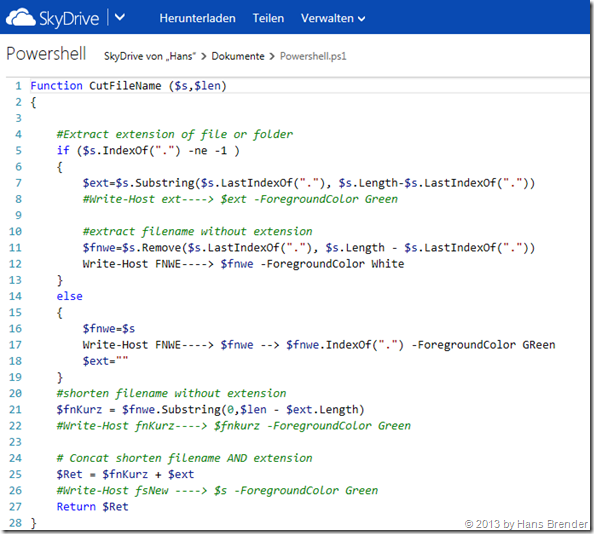This screenshot has height=534, width=594.
Task: Click line 25 '$Ret = $fnKurz + $ext'
Action: coord(125,475)
